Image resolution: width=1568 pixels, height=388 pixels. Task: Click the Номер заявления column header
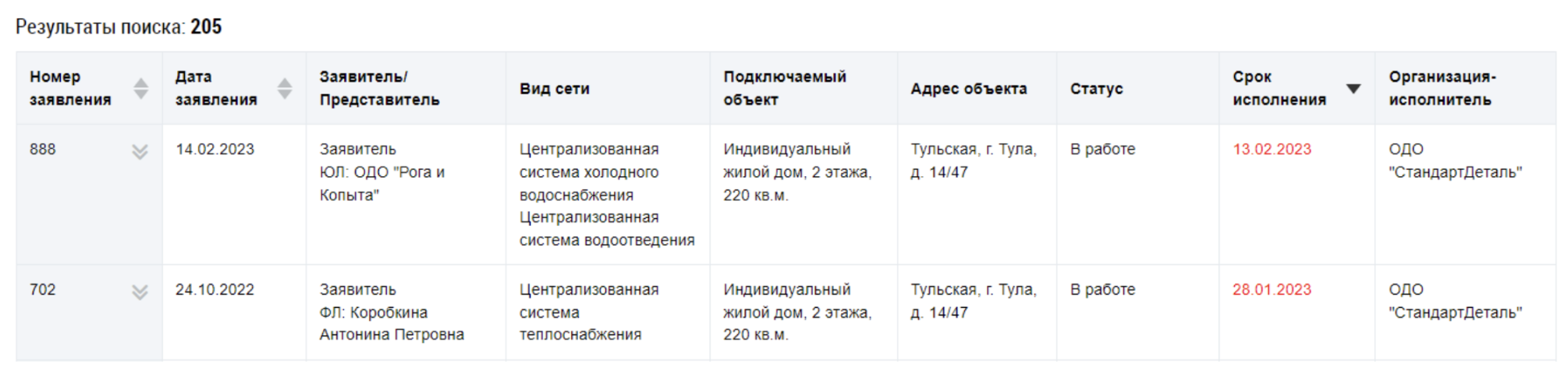70,89
